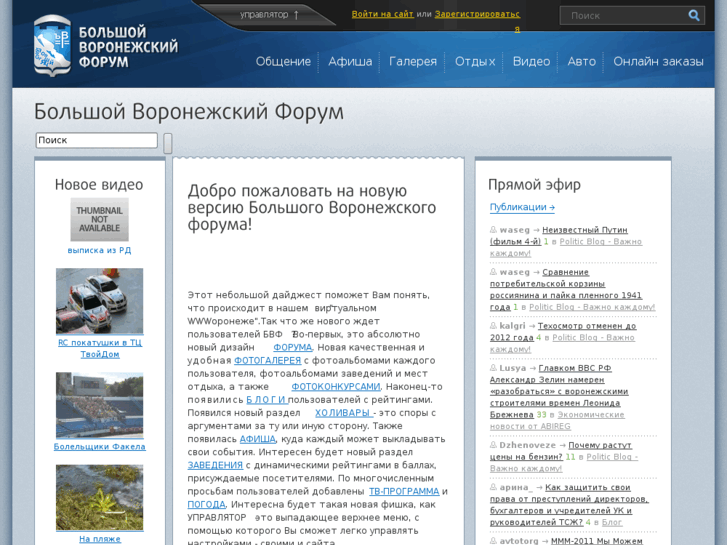Click user icon next to avtotorg
This screenshot has height=545, width=727.
tap(493, 541)
